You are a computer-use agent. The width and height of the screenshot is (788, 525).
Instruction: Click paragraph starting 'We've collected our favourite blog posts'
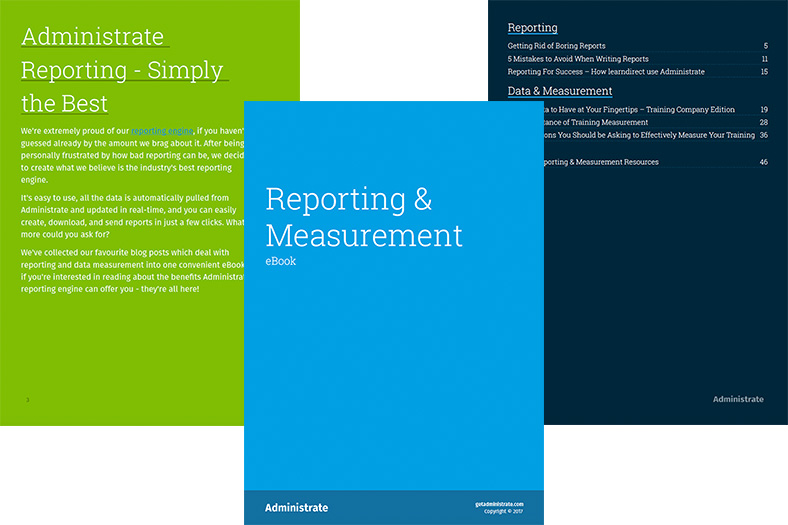point(132,271)
